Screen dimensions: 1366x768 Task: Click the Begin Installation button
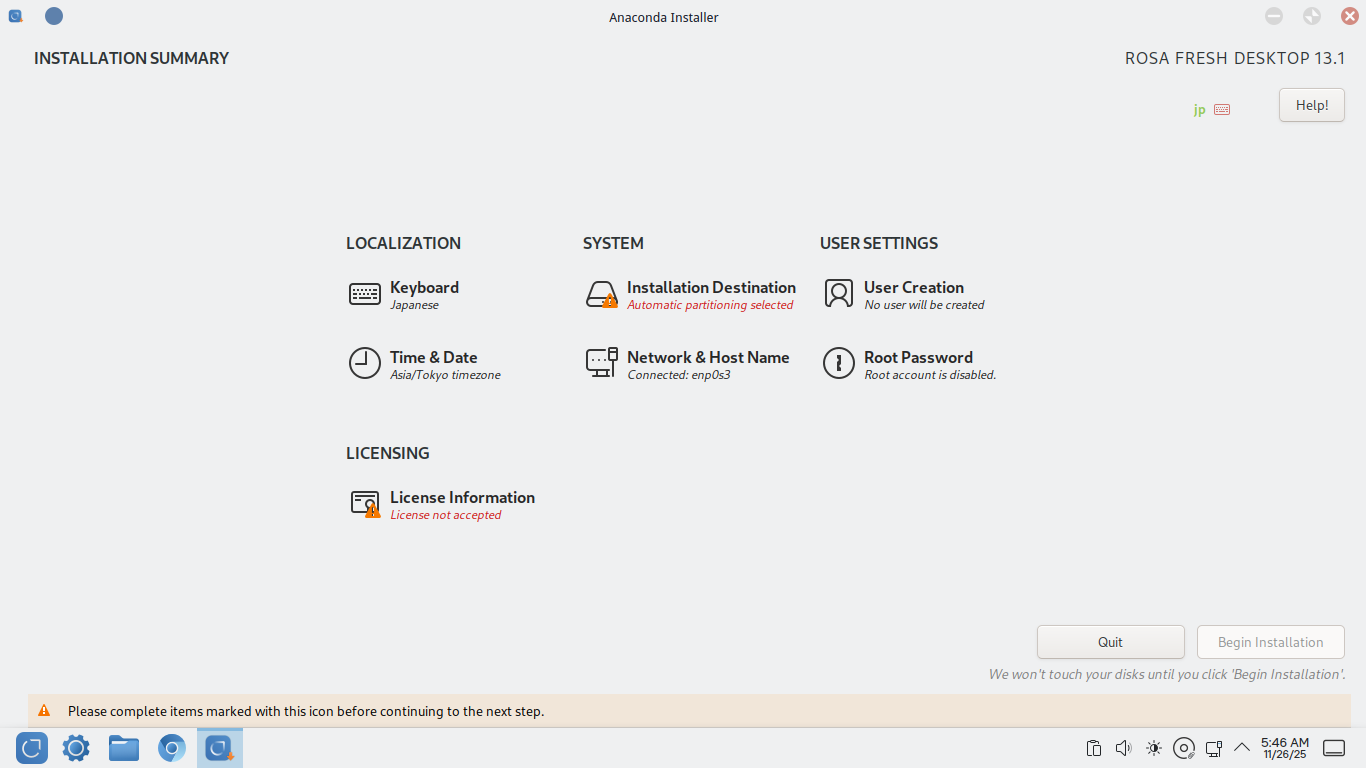tap(1270, 642)
